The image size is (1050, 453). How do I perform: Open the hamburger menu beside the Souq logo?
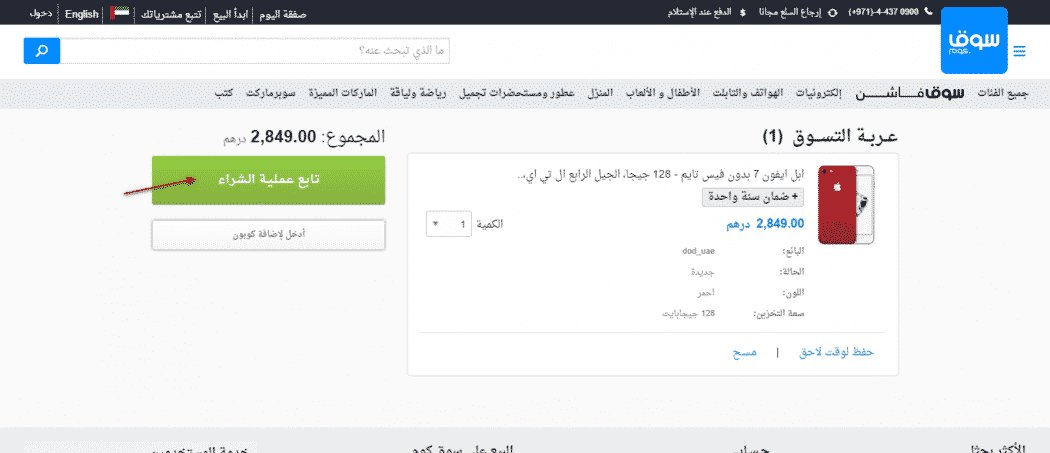1019,51
